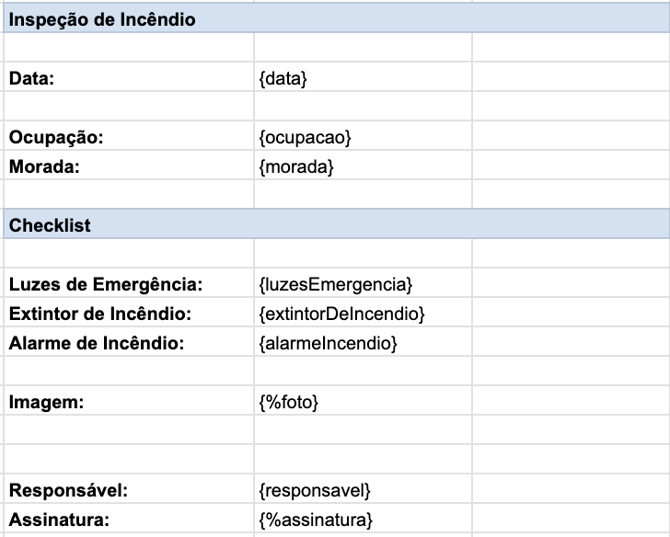This screenshot has height=537, width=670.
Task: Select the {alarmeIncendio} placeholder cell
Action: pos(329,343)
